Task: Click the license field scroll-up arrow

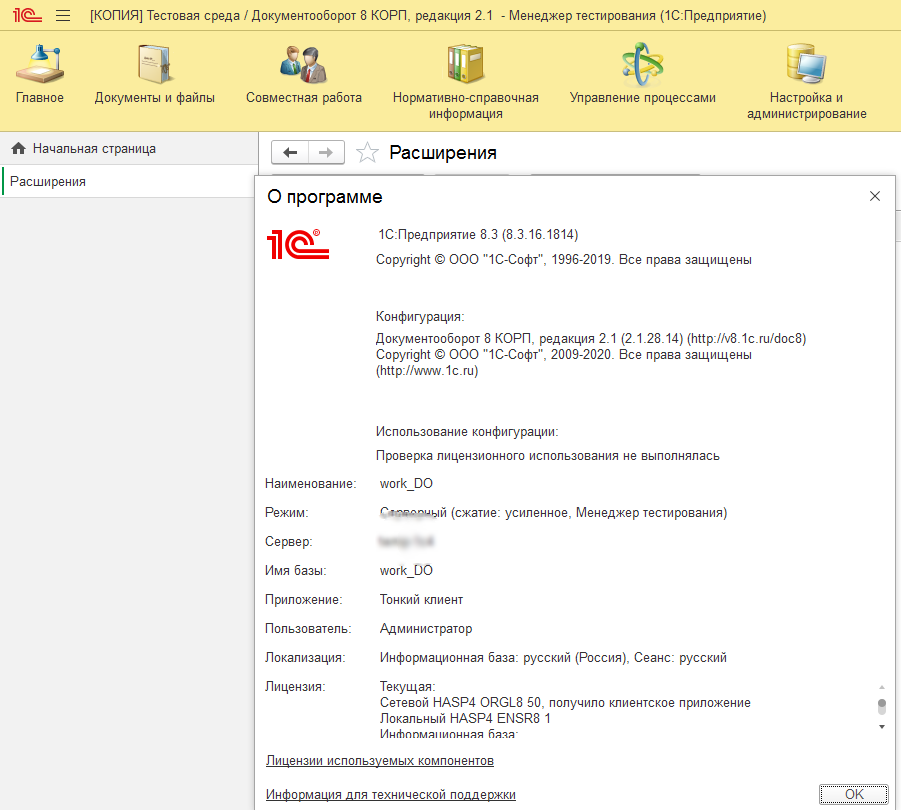Action: (881, 688)
